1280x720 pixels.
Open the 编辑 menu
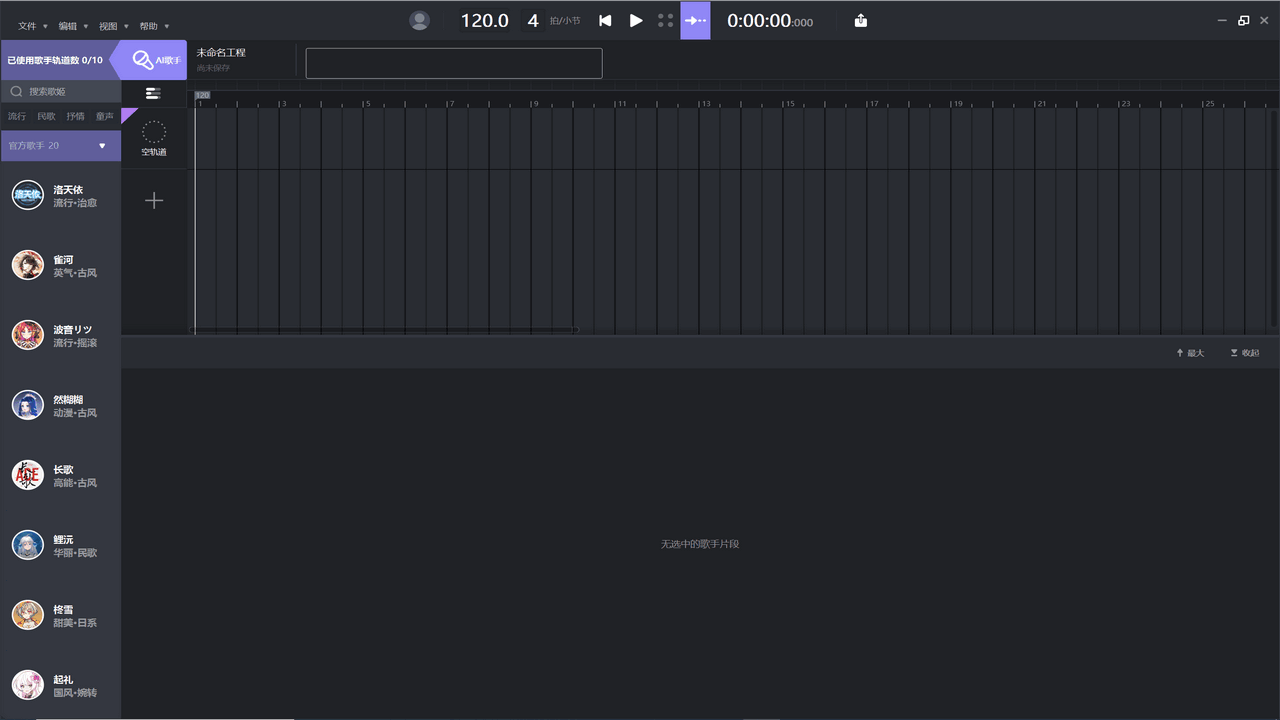(x=67, y=26)
